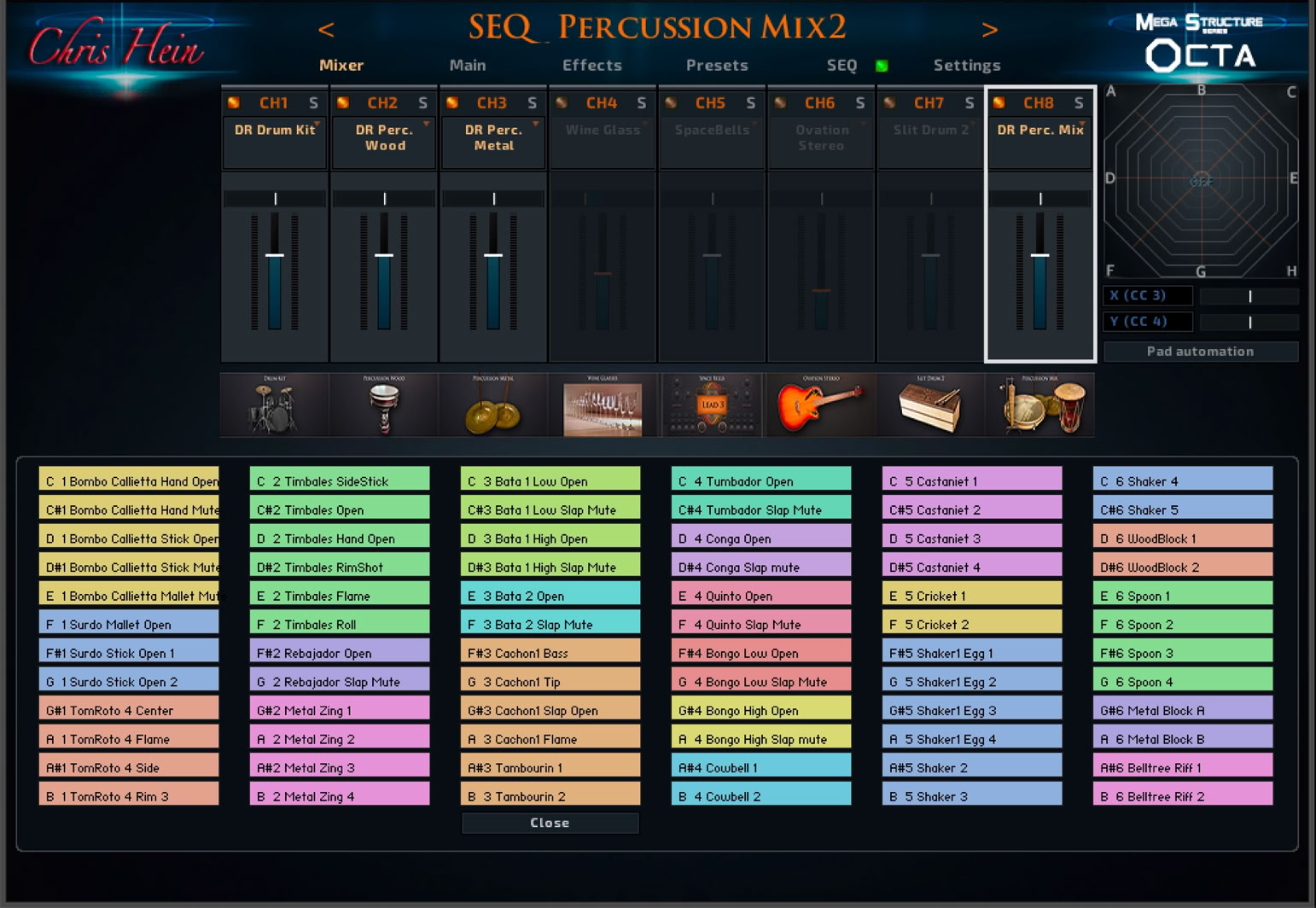Enable CH5 power button

(671, 103)
